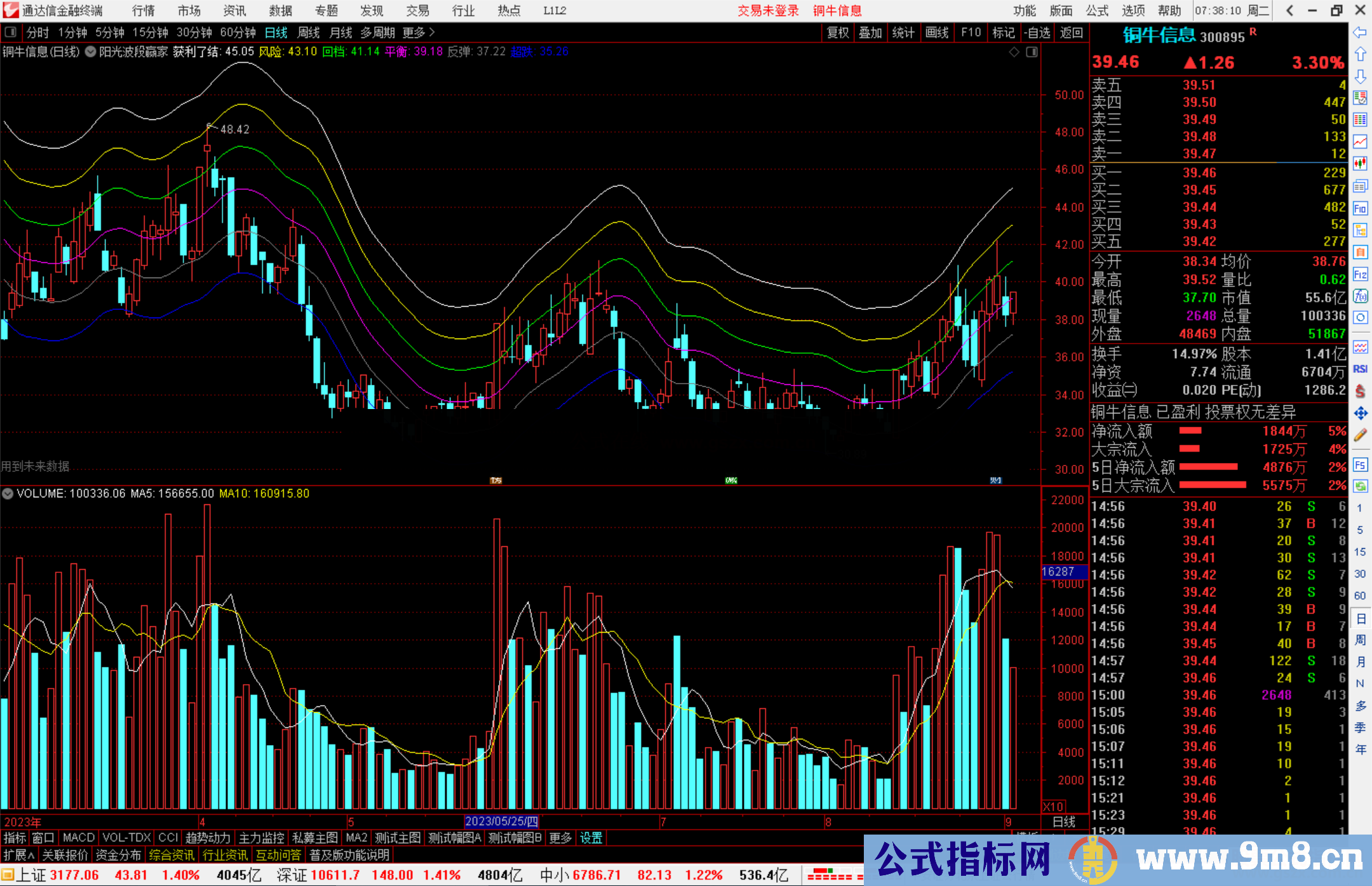Click the green refresh icon in sidebar

(x=1360, y=486)
